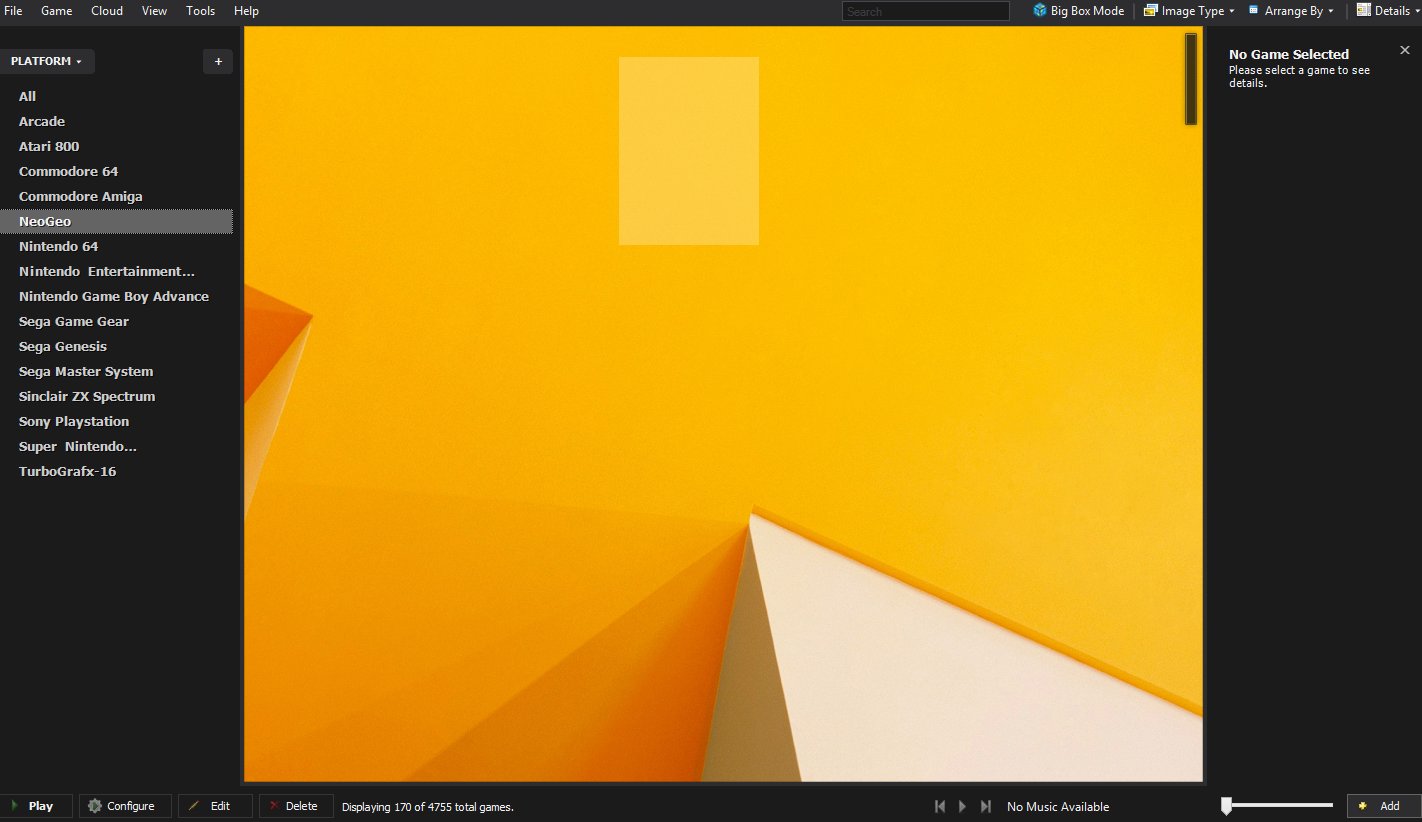Click the Configure button
Image resolution: width=1422 pixels, height=822 pixels.
coord(125,806)
